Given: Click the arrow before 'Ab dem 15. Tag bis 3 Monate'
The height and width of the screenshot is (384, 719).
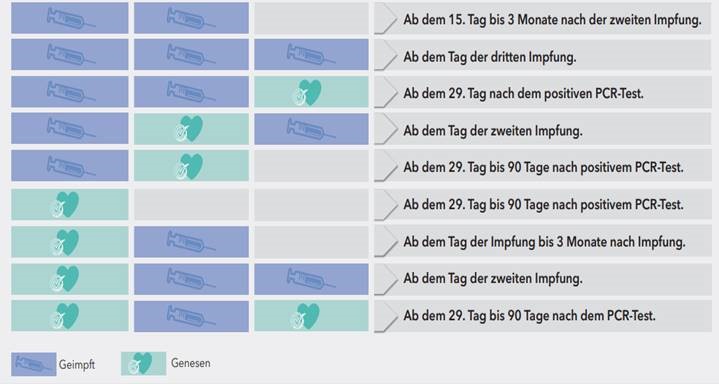Looking at the screenshot, I should click(386, 19).
